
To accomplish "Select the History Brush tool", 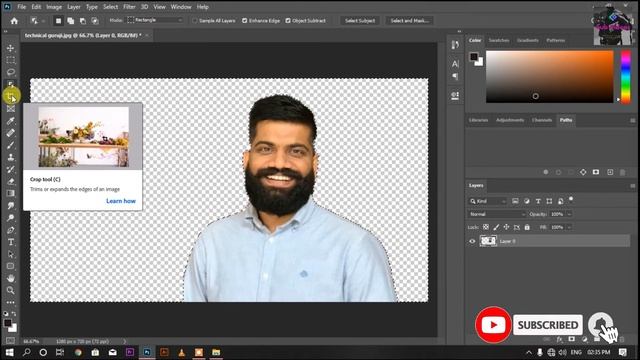I will pyautogui.click(x=11, y=169).
